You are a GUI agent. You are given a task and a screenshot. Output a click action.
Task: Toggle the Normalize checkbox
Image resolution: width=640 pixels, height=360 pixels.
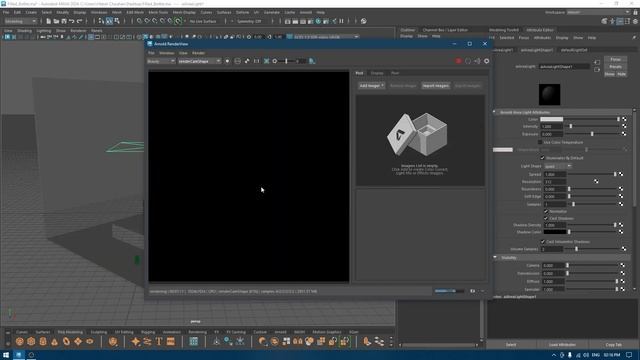pyautogui.click(x=546, y=211)
